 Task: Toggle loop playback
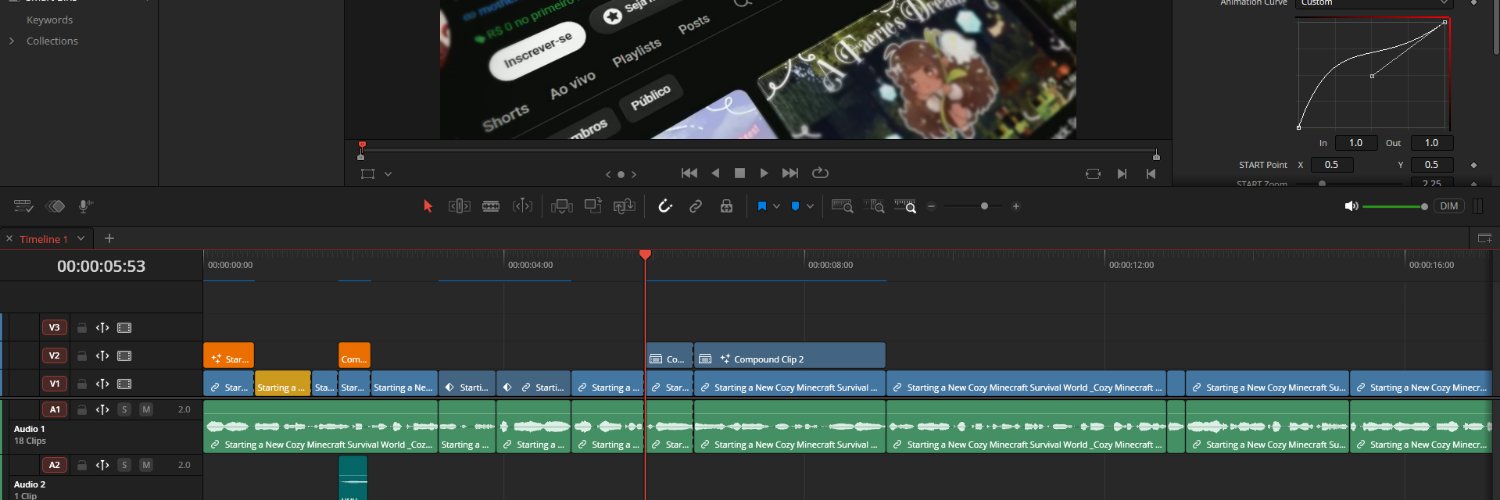pos(821,173)
